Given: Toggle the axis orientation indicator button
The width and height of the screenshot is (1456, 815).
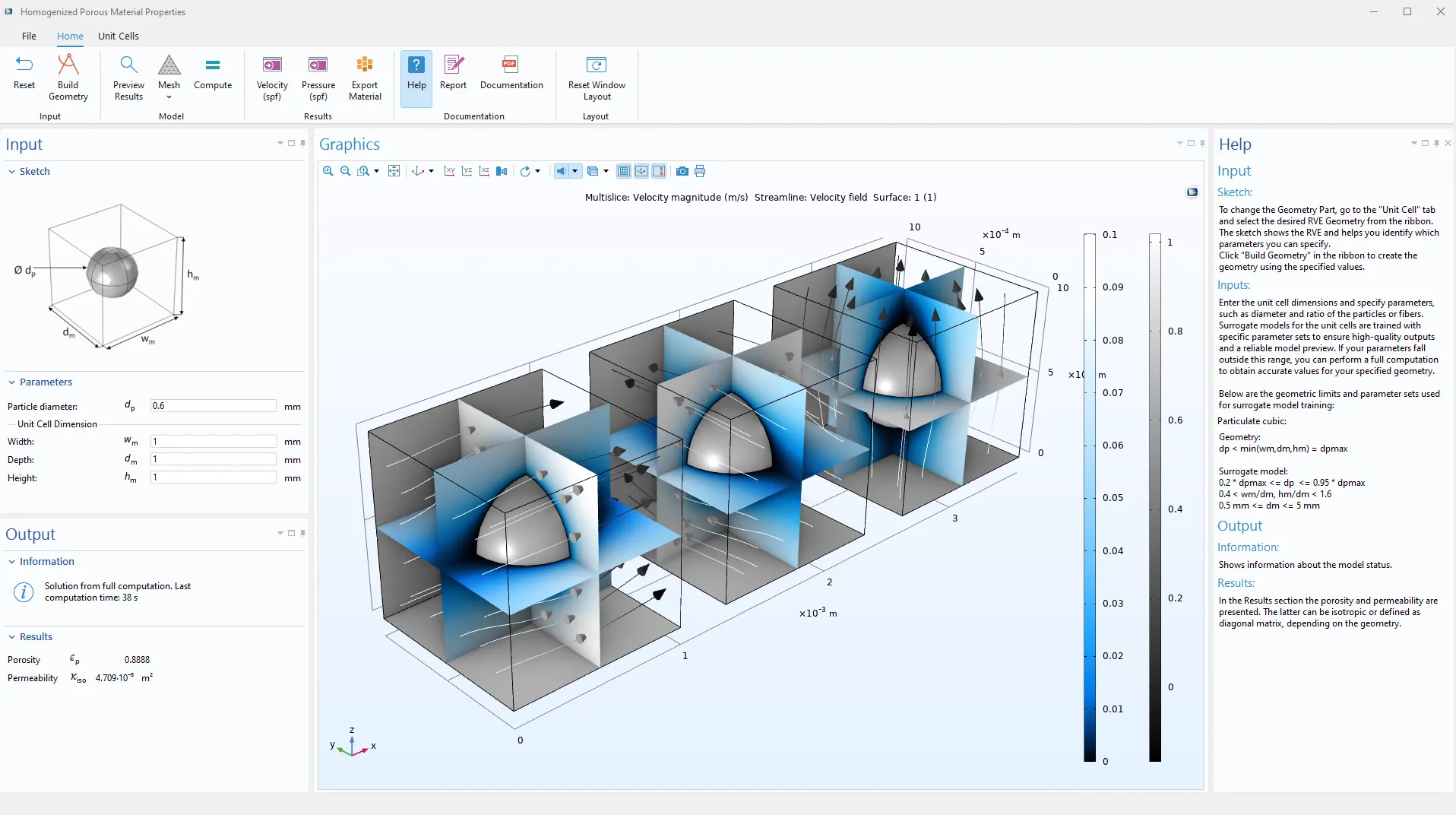Looking at the screenshot, I should point(641,171).
